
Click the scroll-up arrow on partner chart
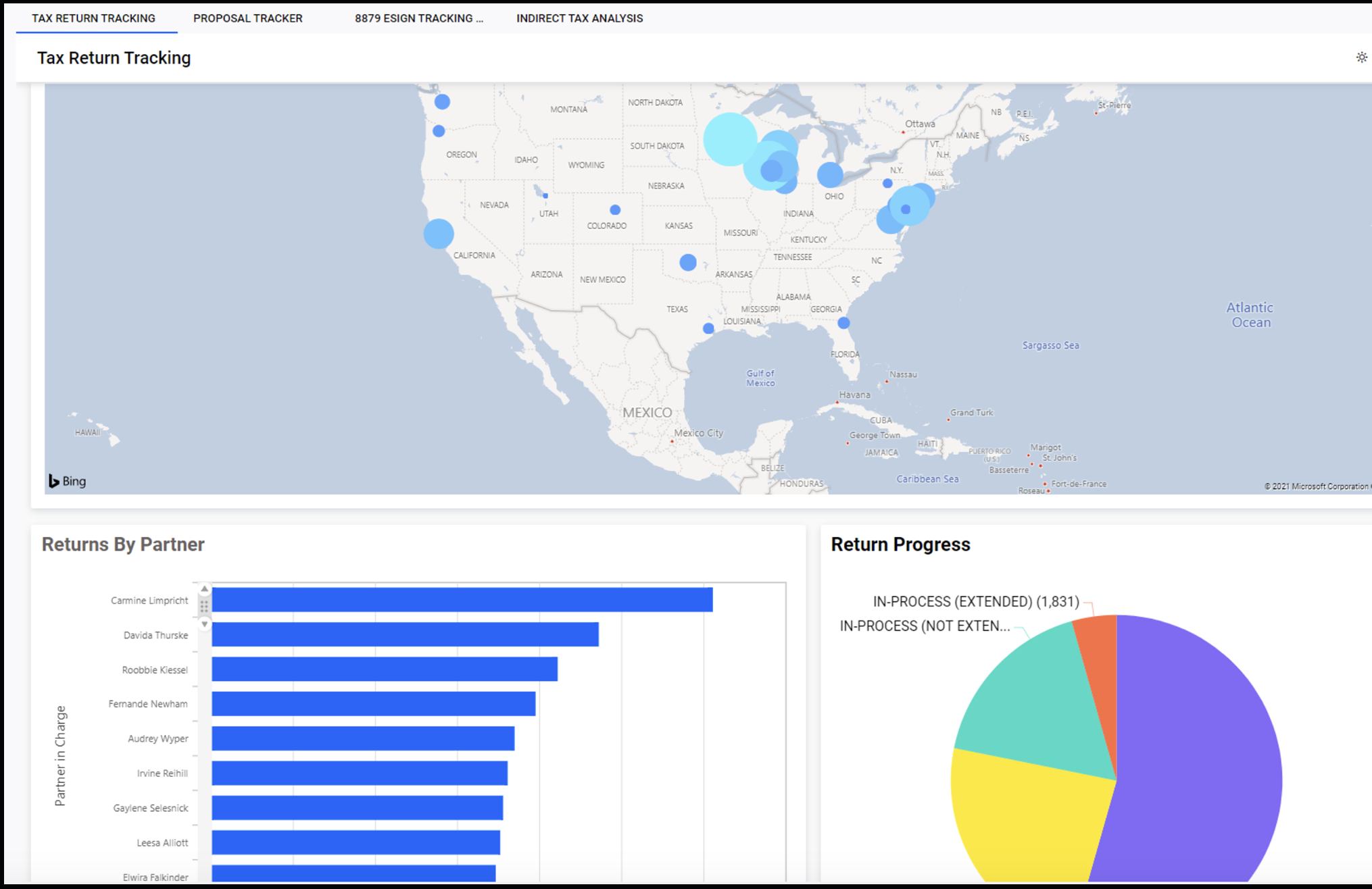(x=204, y=589)
